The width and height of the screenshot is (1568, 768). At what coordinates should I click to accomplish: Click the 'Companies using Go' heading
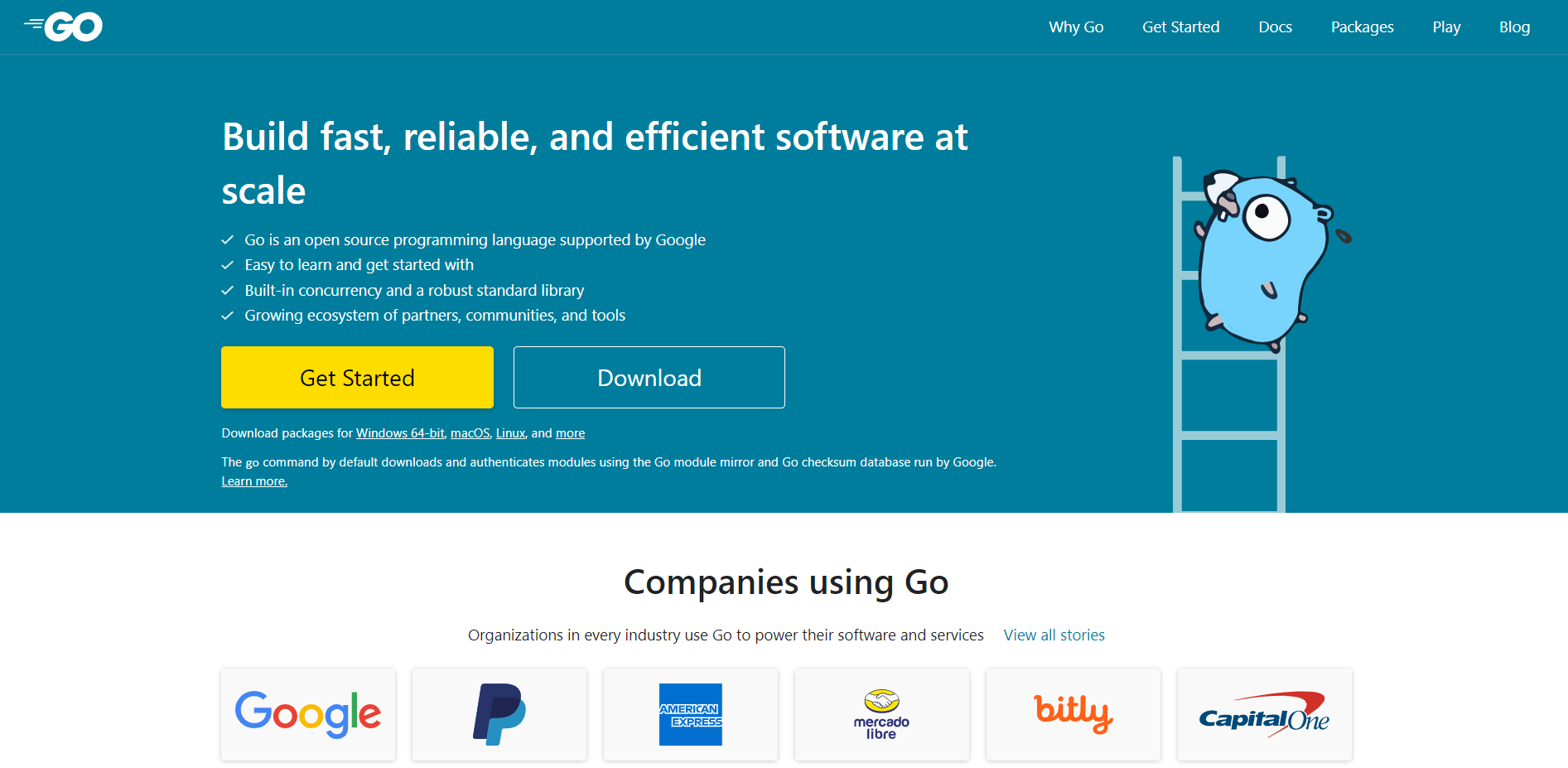pos(786,582)
